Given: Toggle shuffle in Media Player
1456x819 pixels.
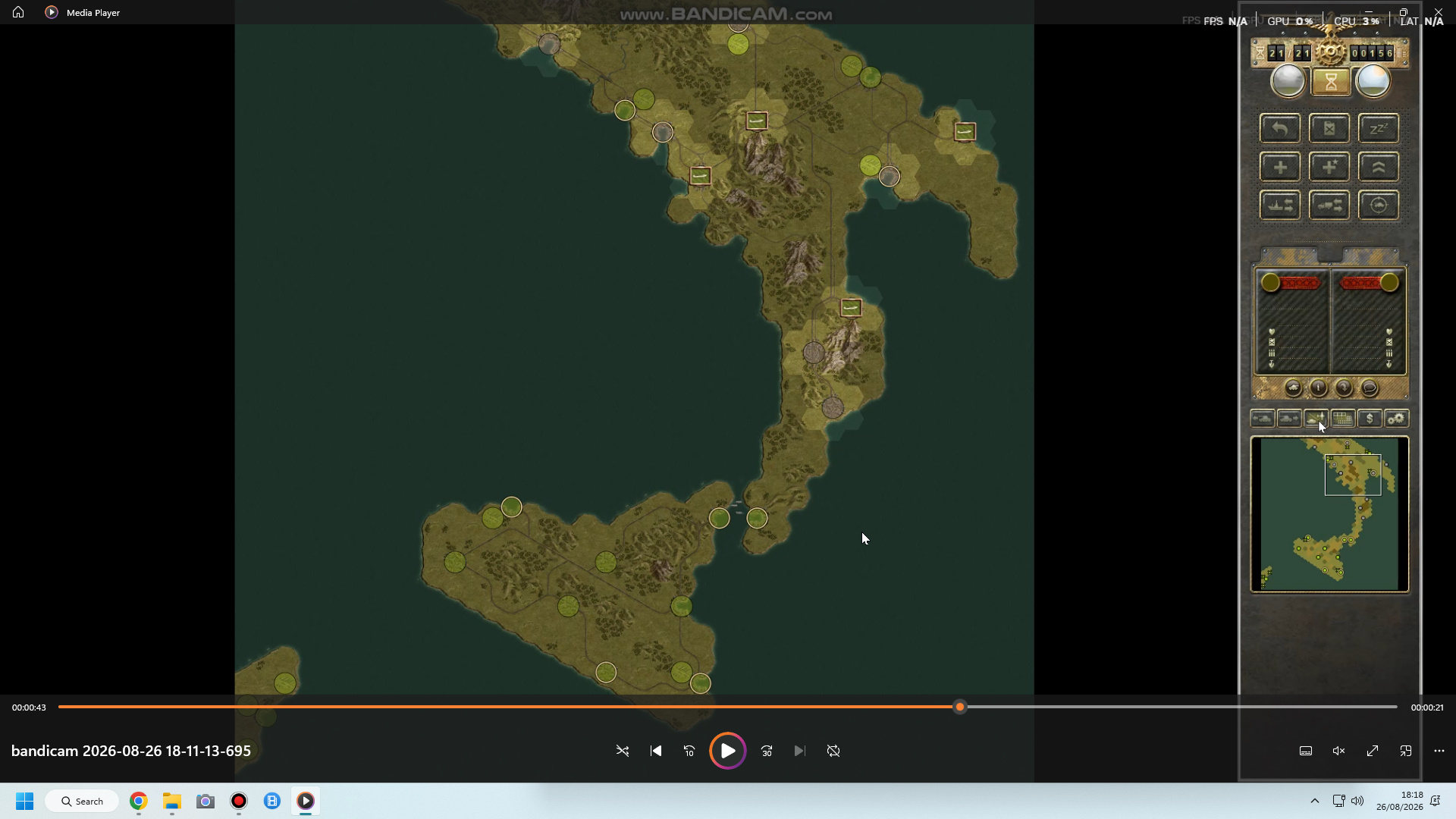Looking at the screenshot, I should coord(623,751).
